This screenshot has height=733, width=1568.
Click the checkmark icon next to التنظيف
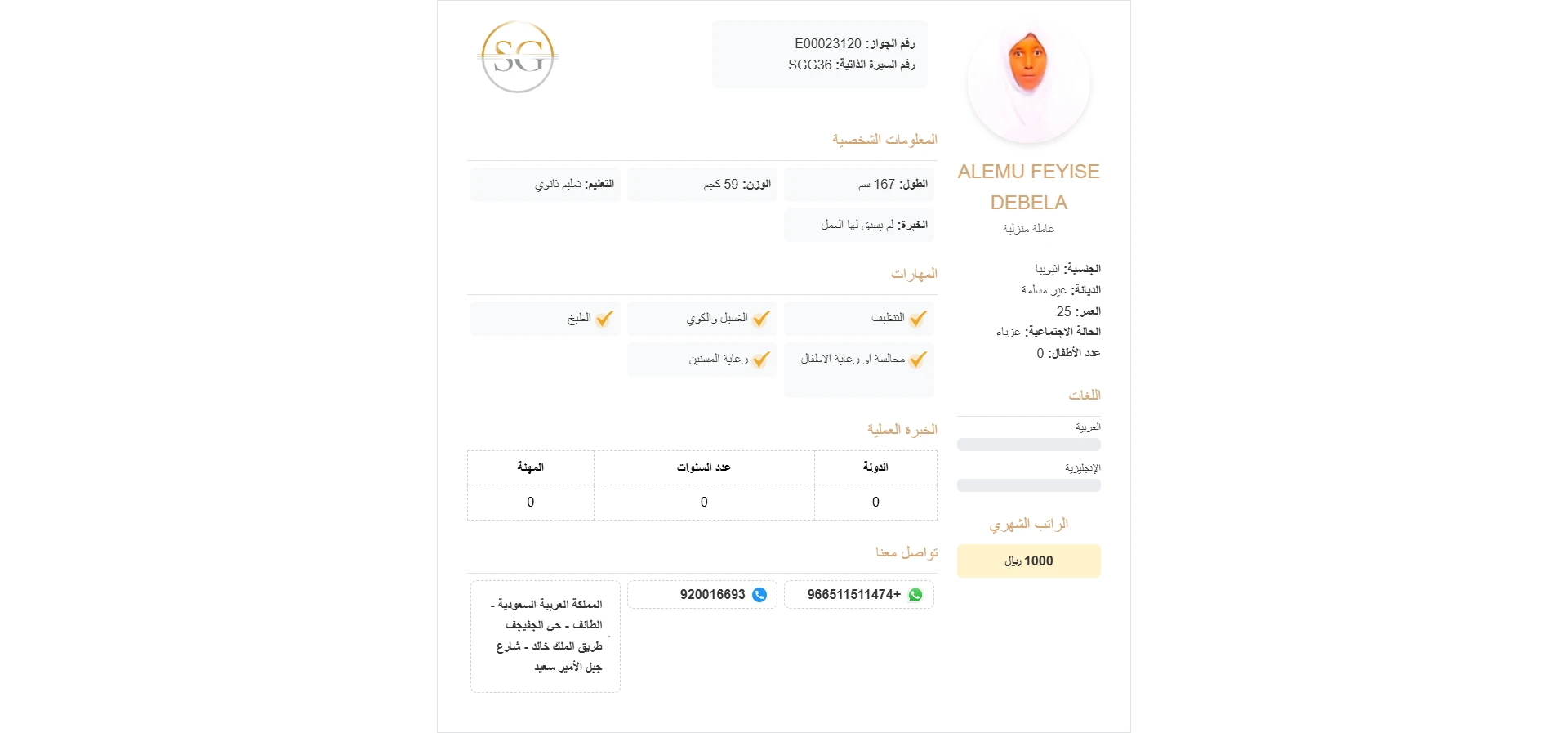point(918,319)
